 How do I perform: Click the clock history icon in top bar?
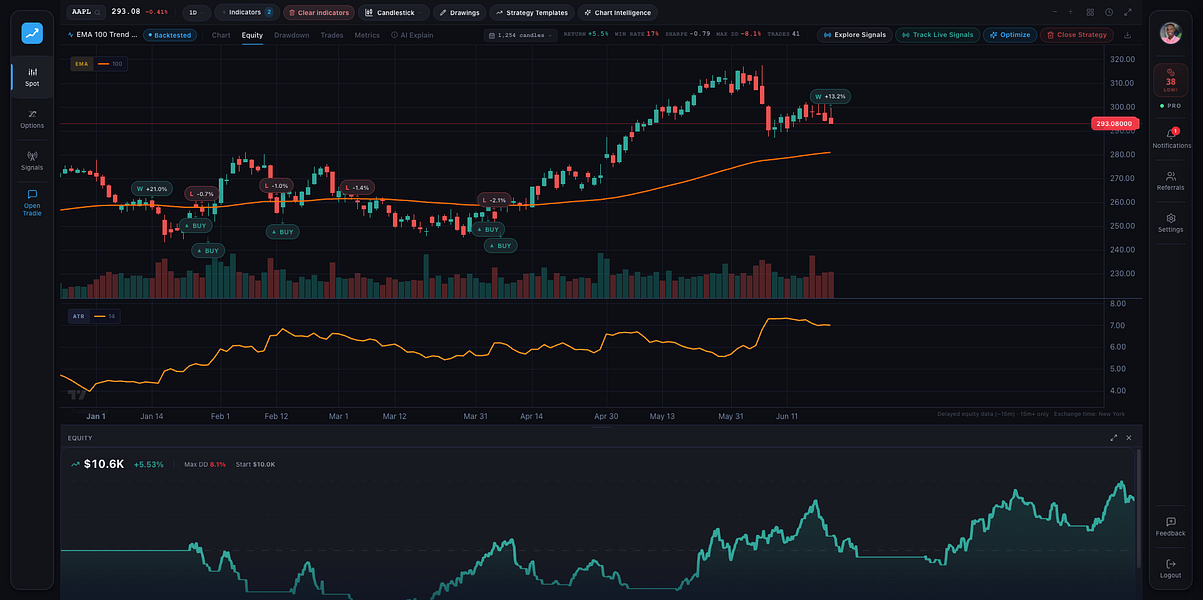1109,12
